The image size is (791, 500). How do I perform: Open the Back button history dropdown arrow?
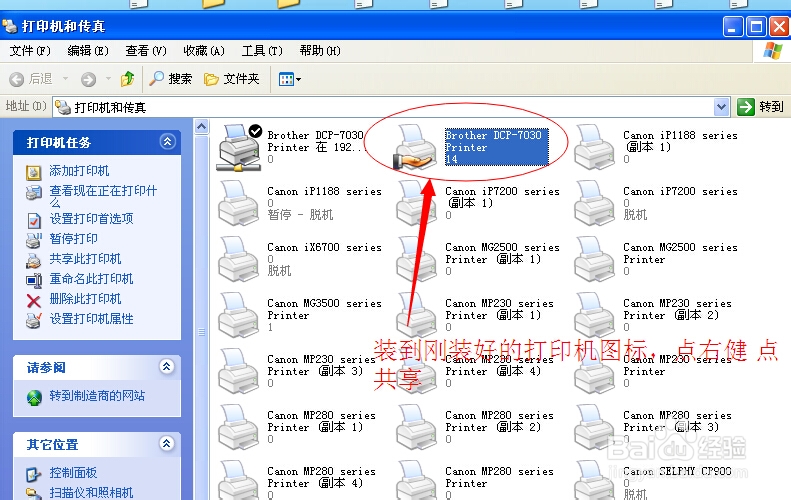[66, 79]
